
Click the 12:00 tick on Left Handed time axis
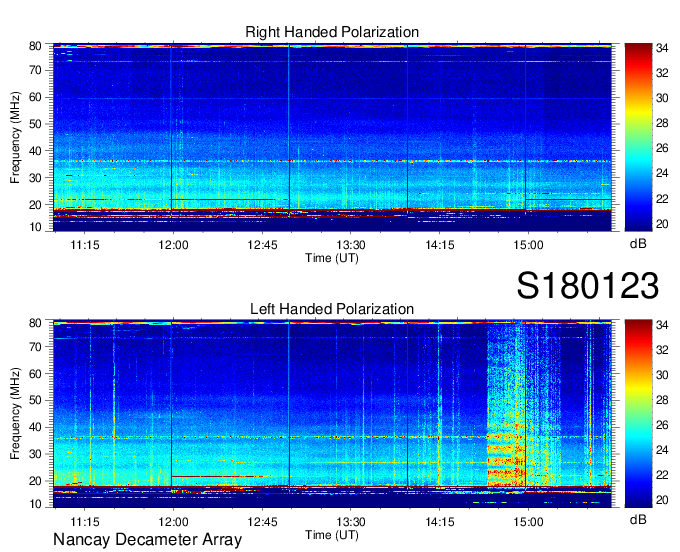[173, 522]
